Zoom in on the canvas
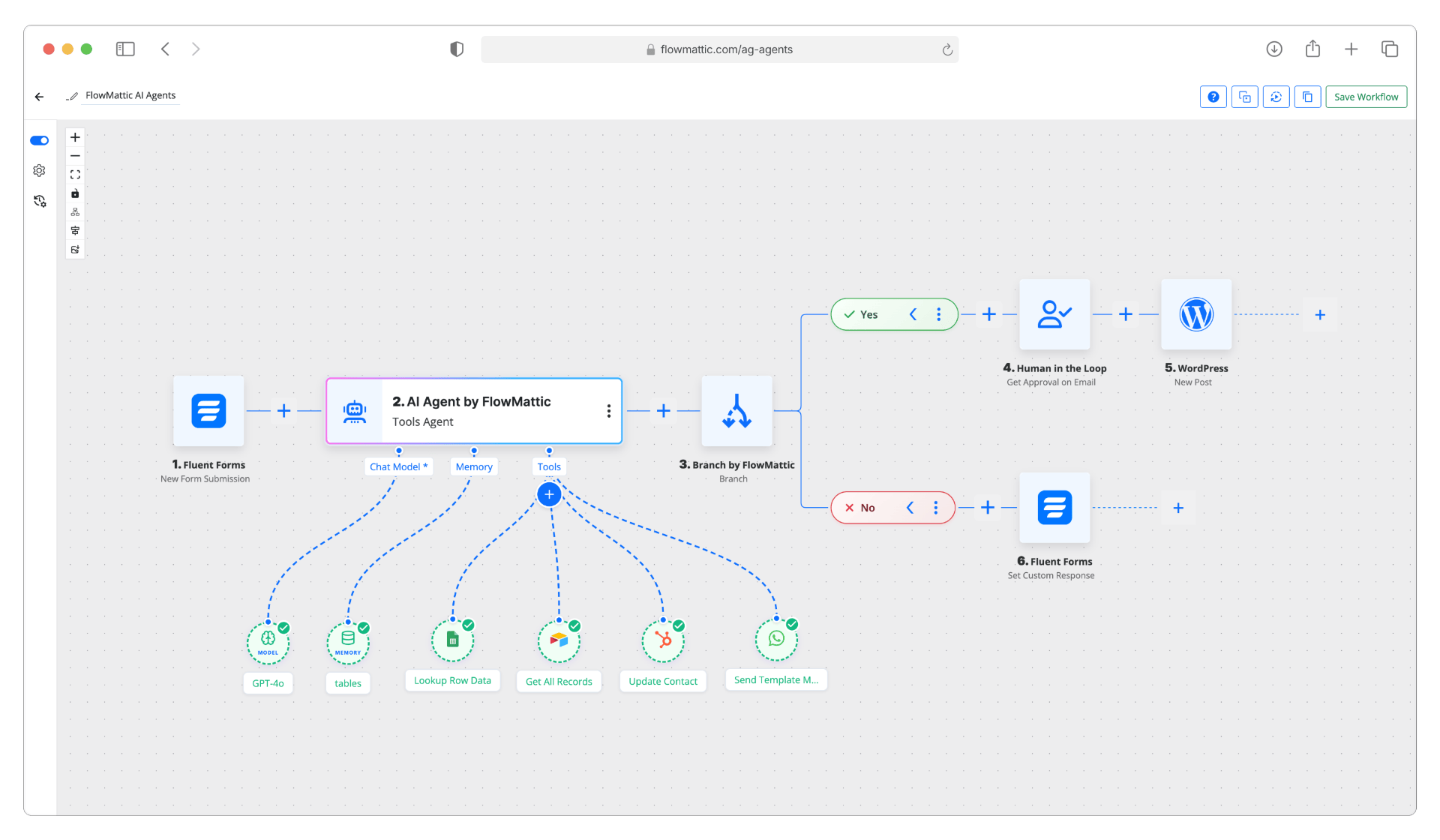The image size is (1440, 840). 75,136
